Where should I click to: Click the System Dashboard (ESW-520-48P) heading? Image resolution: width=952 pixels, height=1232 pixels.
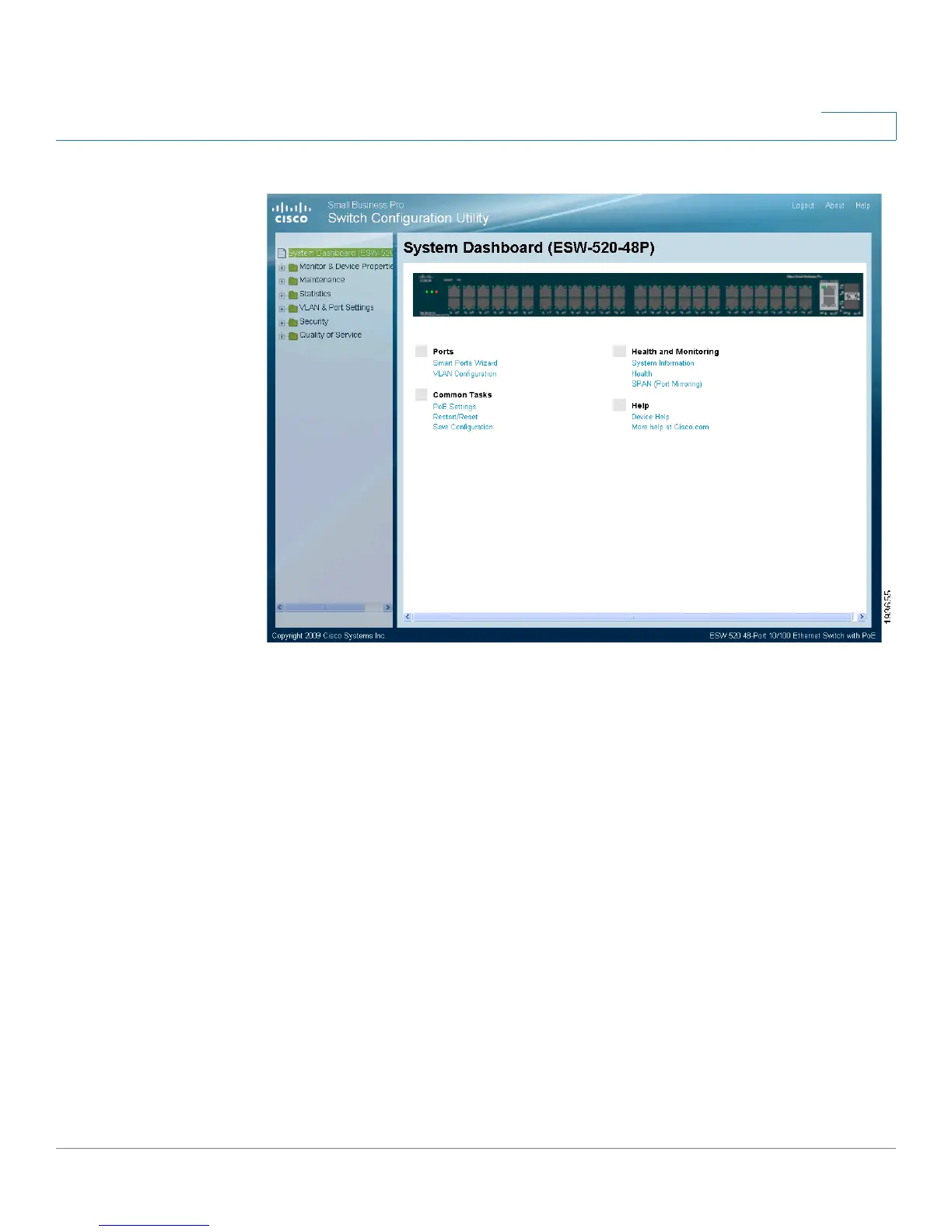click(x=529, y=248)
